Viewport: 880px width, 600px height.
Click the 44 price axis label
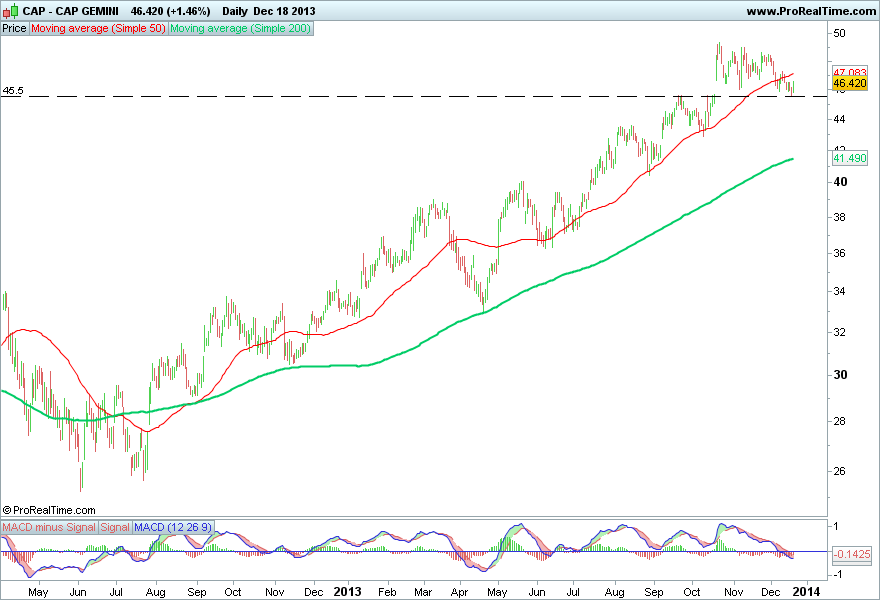tap(839, 119)
